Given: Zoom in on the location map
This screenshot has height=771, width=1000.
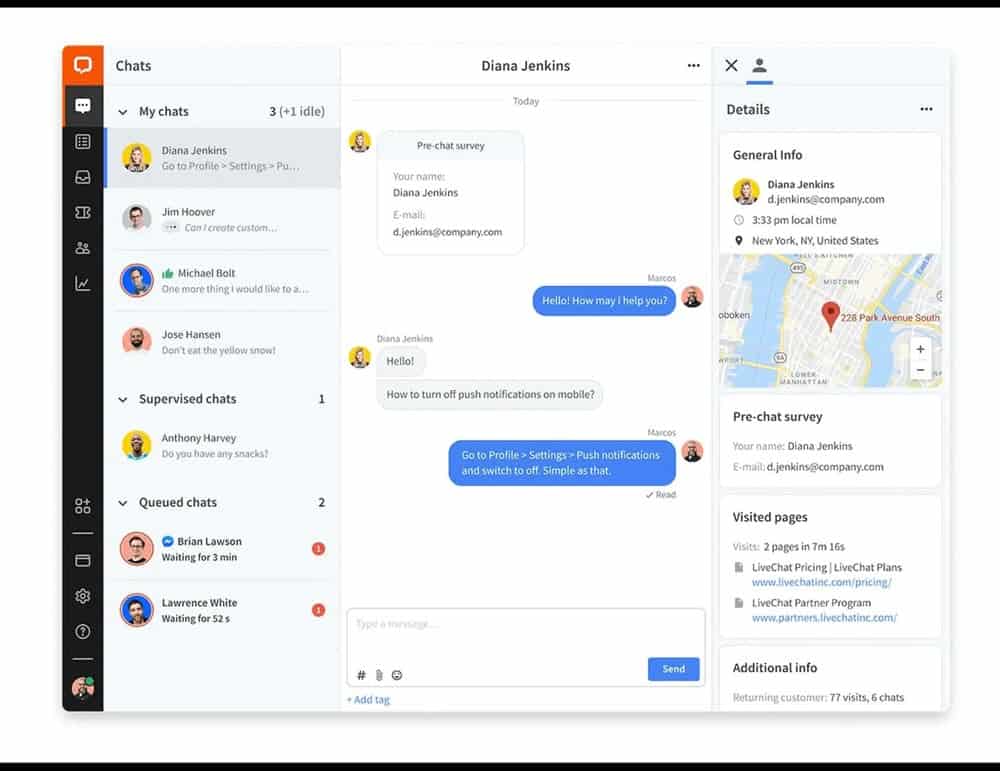Looking at the screenshot, I should click(x=920, y=349).
